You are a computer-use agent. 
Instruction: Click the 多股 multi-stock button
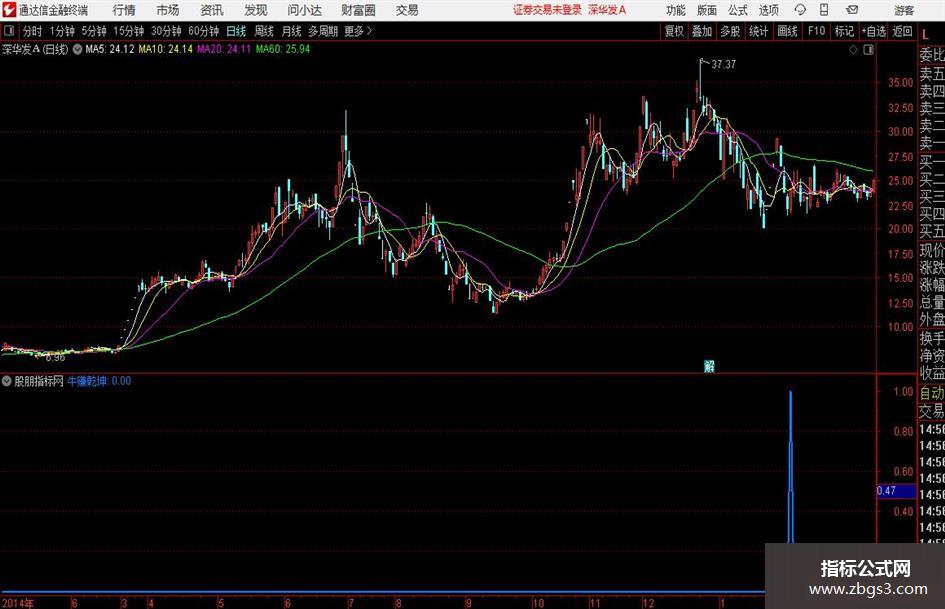tap(730, 31)
